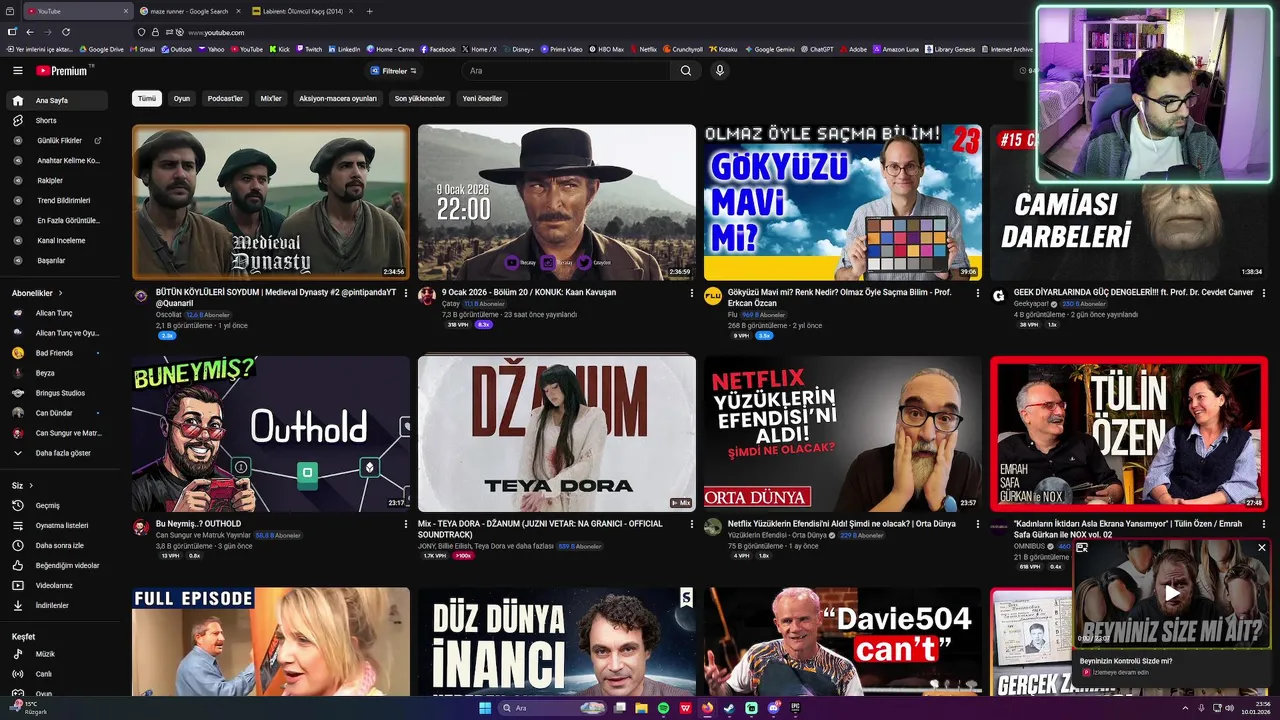Open Google Gemini bookmark
1280x720 pixels.
[770, 49]
